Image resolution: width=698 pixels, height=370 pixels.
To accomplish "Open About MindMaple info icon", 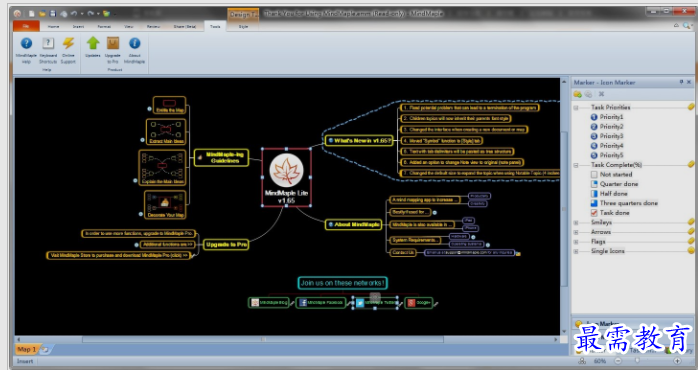I will tap(134, 43).
